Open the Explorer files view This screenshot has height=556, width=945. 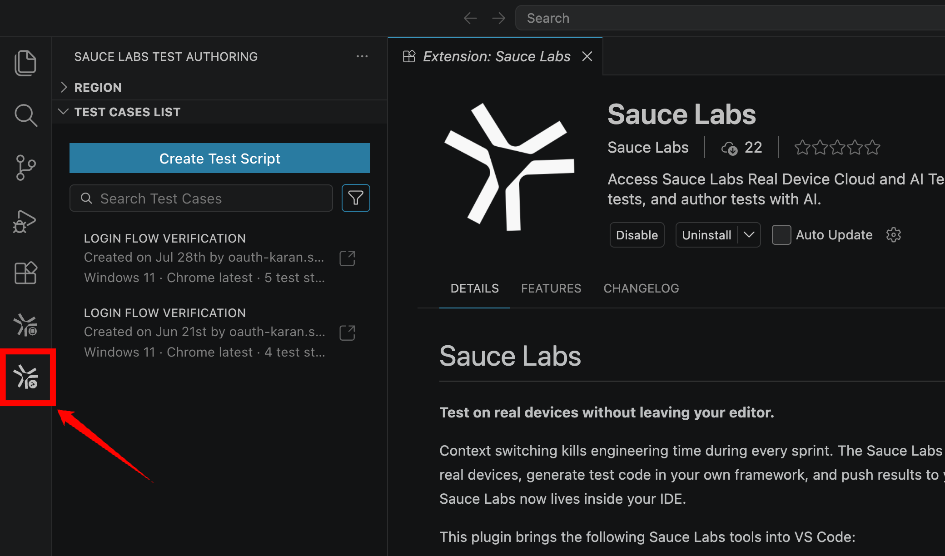click(25, 63)
